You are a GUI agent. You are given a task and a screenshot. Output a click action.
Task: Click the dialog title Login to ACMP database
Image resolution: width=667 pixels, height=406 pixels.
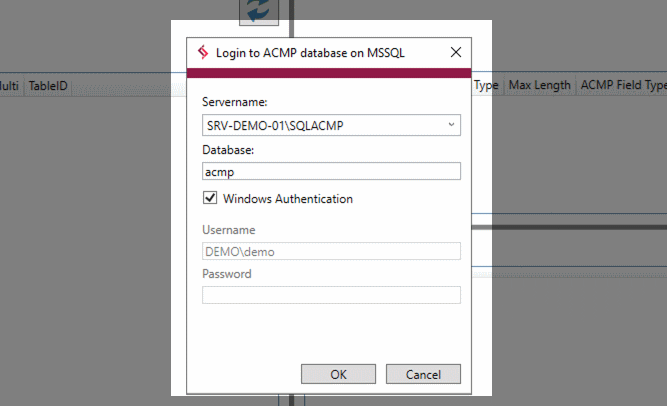point(310,53)
